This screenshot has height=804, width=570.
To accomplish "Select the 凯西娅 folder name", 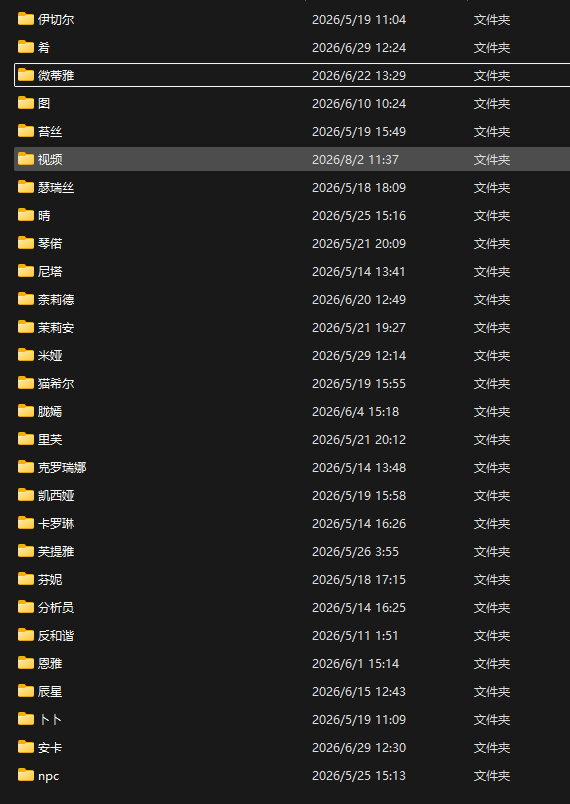I will [56, 495].
